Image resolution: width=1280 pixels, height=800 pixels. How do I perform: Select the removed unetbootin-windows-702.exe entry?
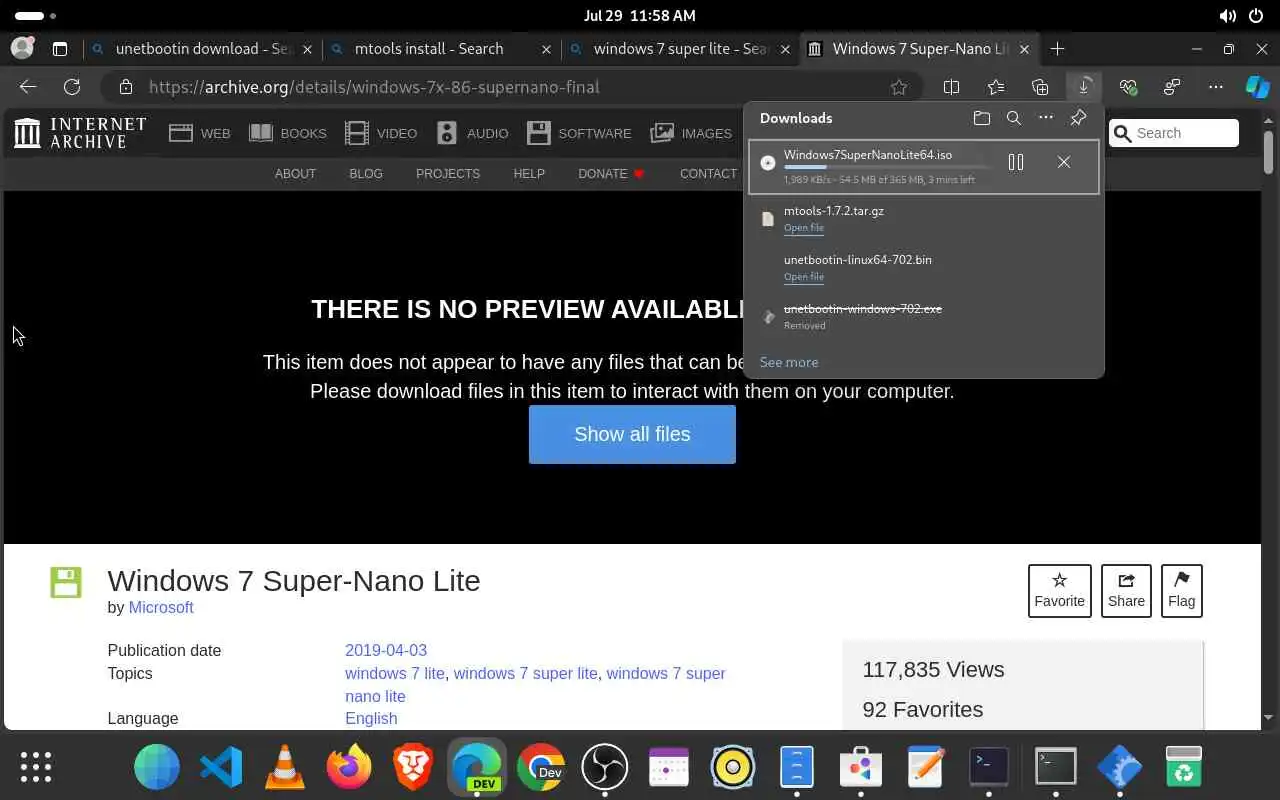(x=924, y=316)
